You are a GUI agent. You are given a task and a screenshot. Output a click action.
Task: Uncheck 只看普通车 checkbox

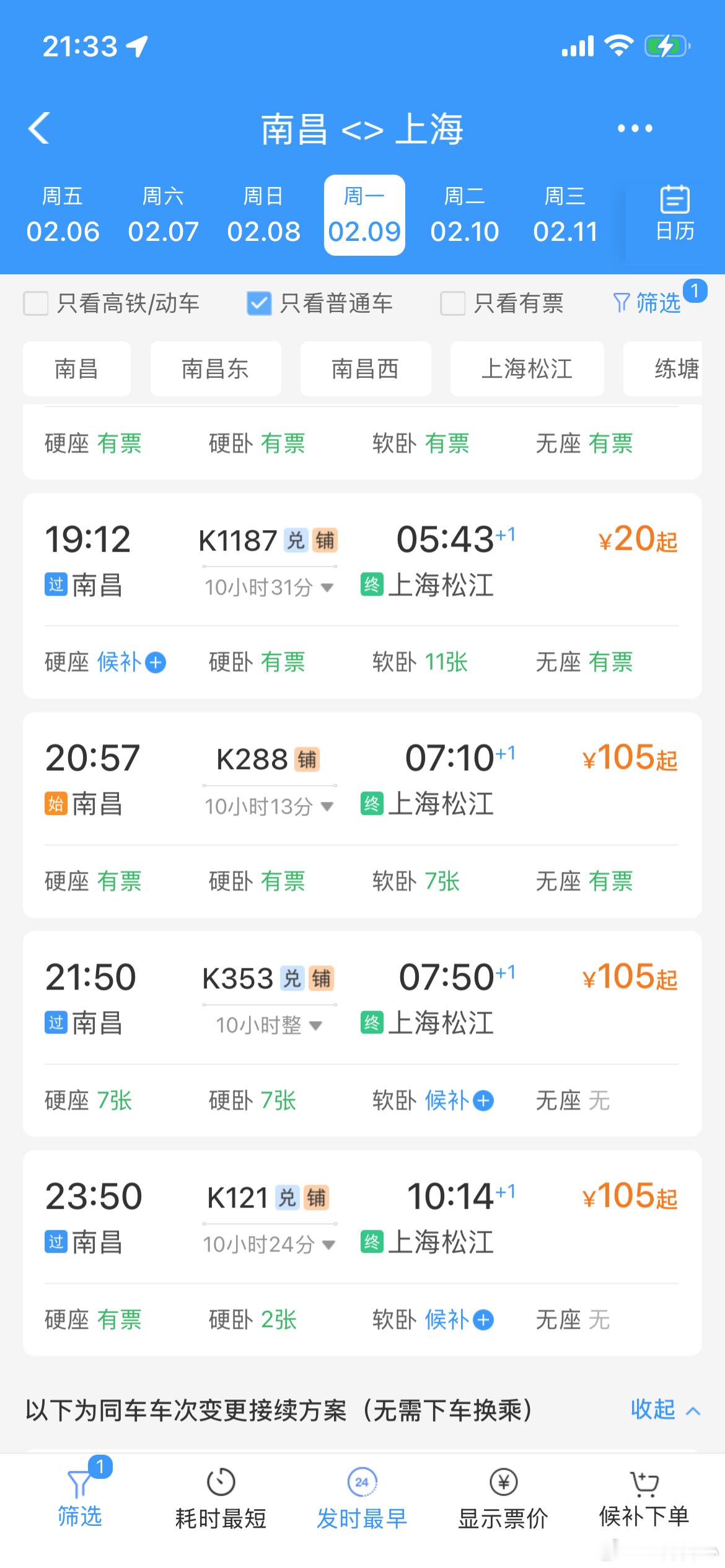coord(259,303)
